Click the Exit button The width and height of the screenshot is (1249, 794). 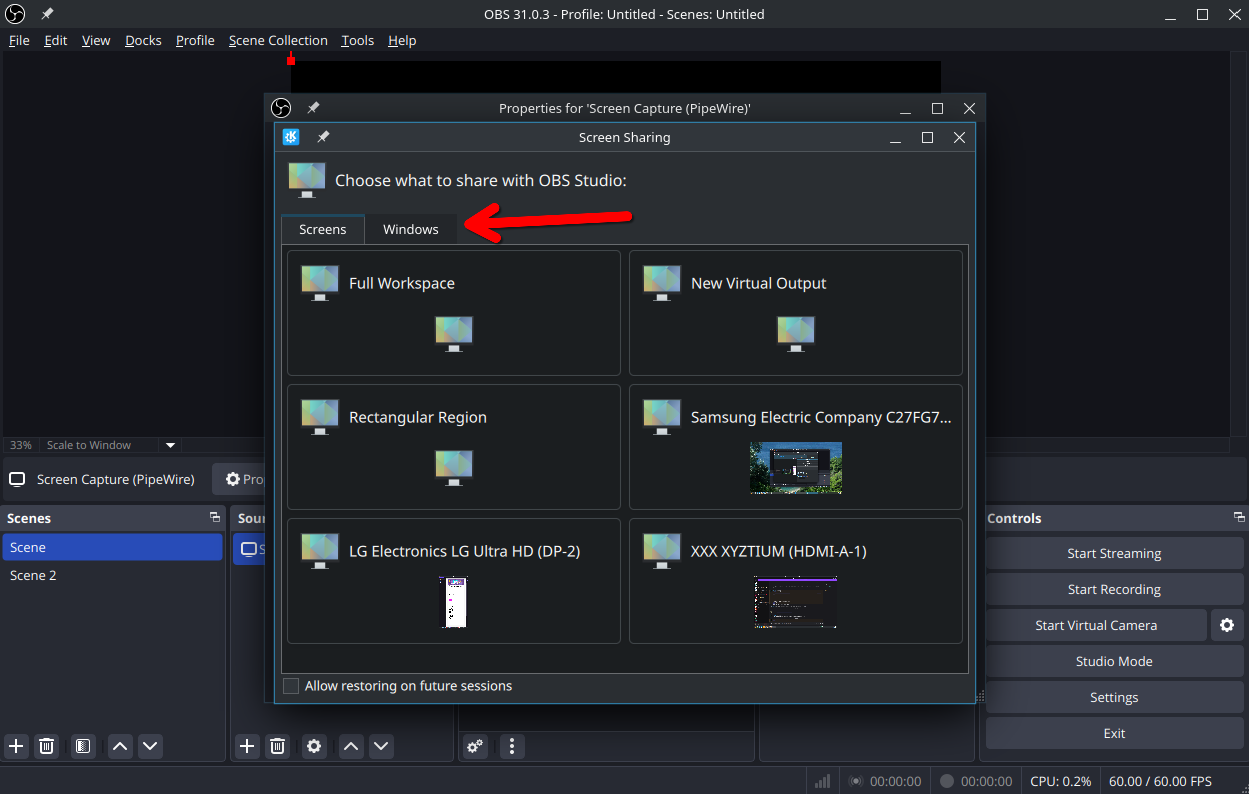(x=1114, y=733)
